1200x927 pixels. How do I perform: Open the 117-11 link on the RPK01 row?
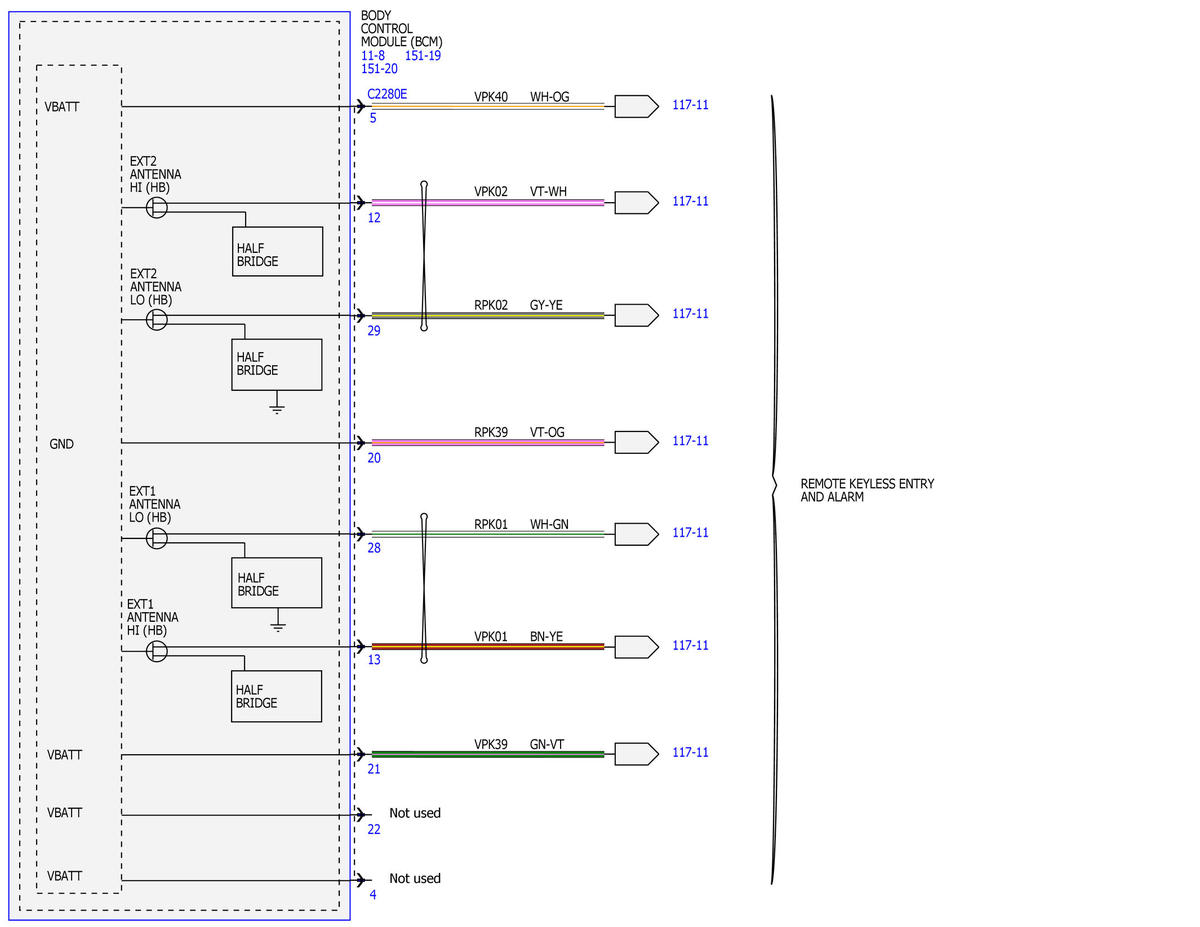tap(690, 533)
